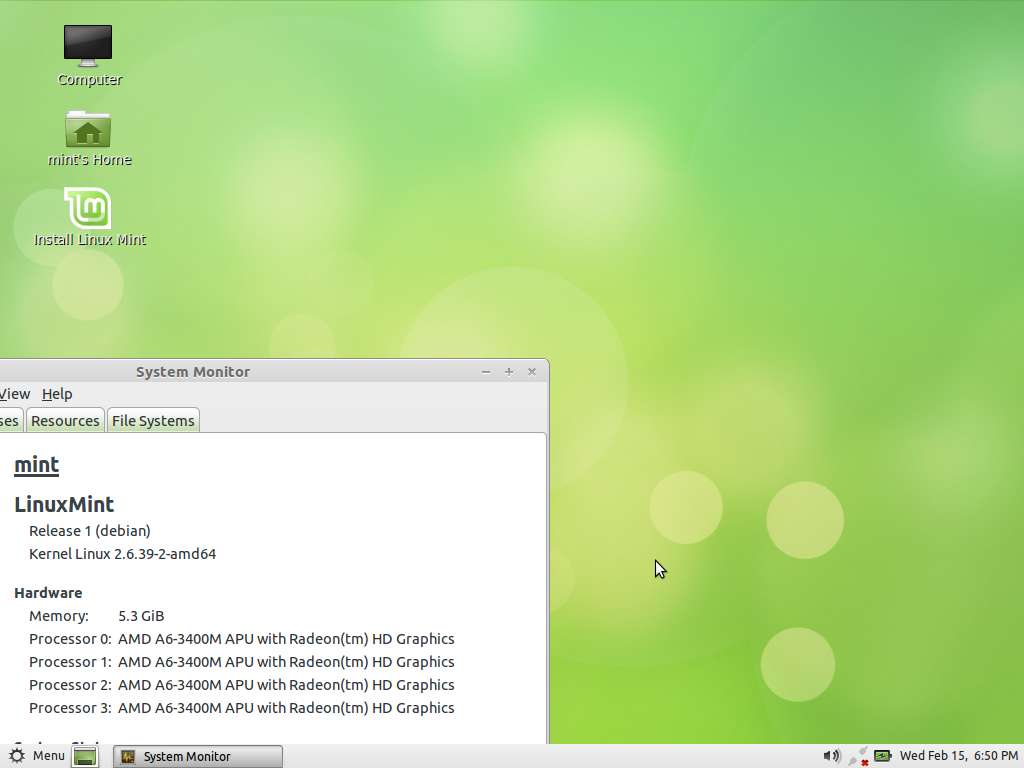The height and width of the screenshot is (768, 1024).
Task: Switch to the File Systems tab
Action: pyautogui.click(x=153, y=421)
